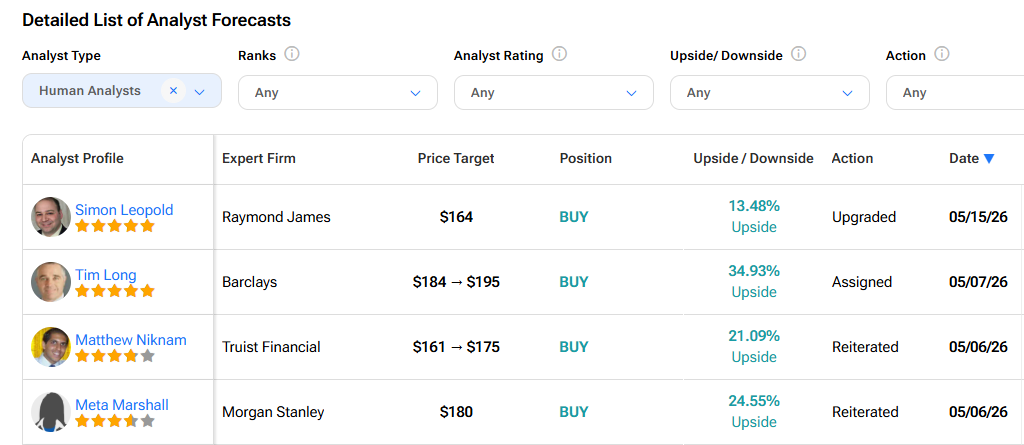Click the info icon next to Upside/ Downside
Image resolution: width=1024 pixels, height=445 pixels.
pyautogui.click(x=799, y=54)
